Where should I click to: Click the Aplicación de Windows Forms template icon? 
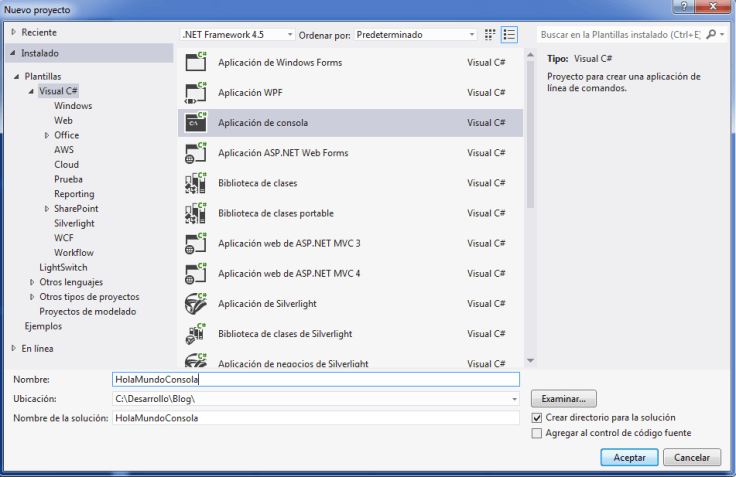coord(195,63)
